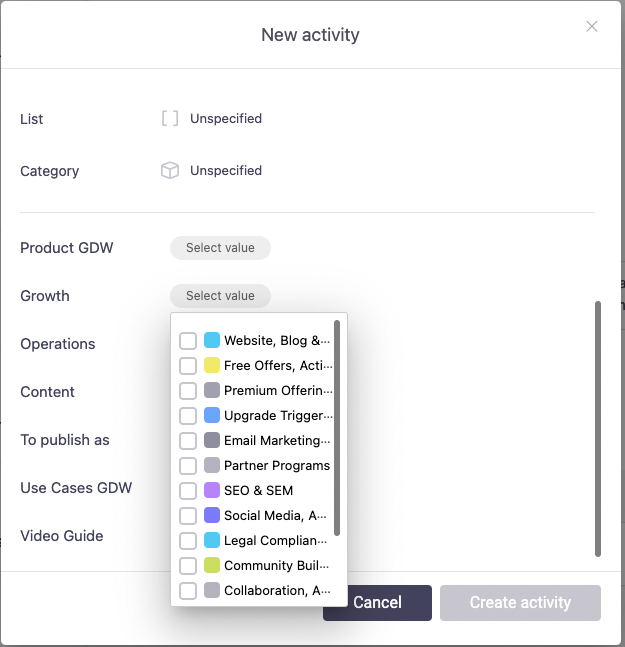Viewport: 625px width, 647px height.
Task: Click the List brackets icon
Action: click(x=170, y=119)
